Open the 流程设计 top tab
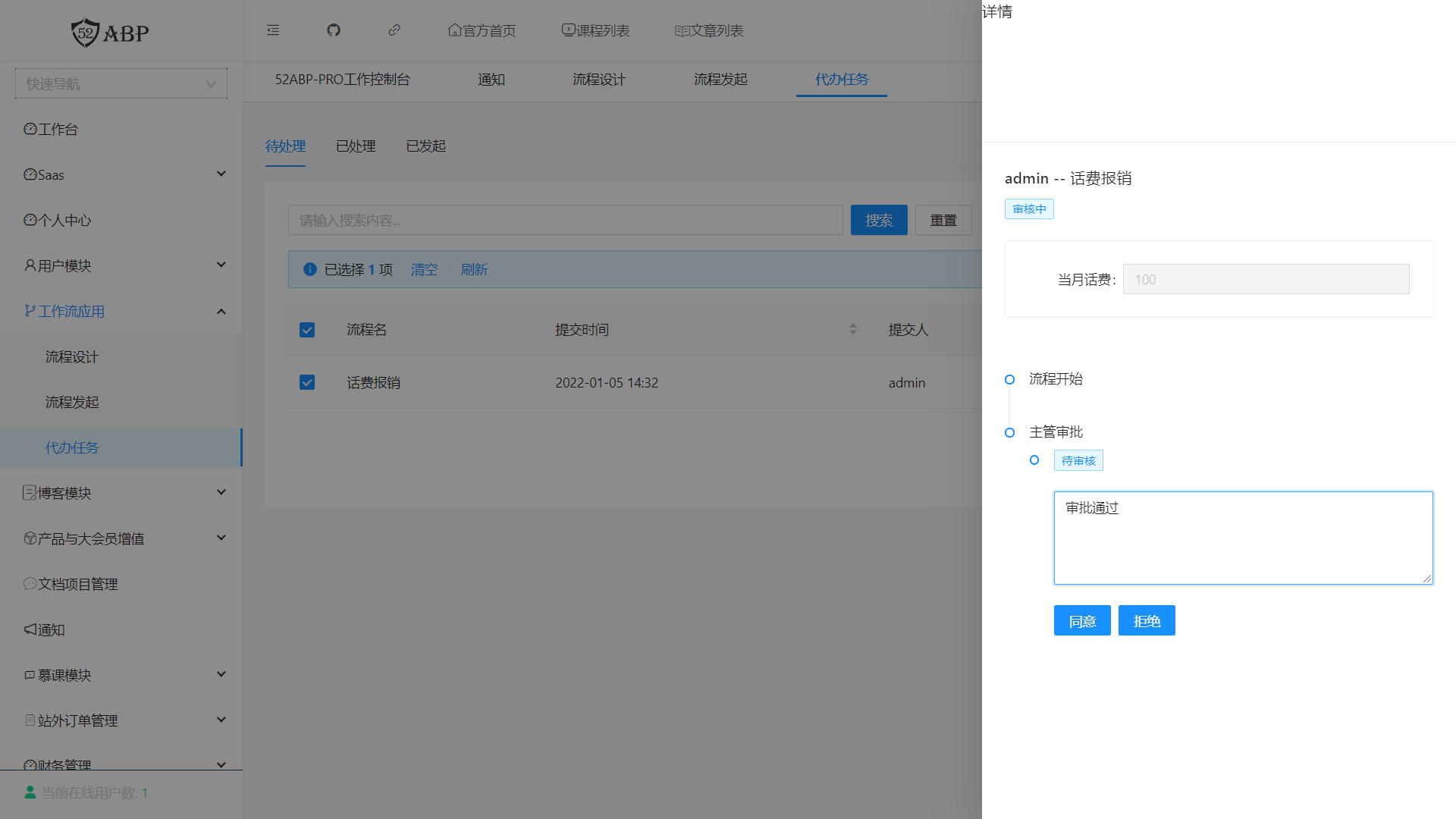This screenshot has width=1456, height=819. pos(599,79)
